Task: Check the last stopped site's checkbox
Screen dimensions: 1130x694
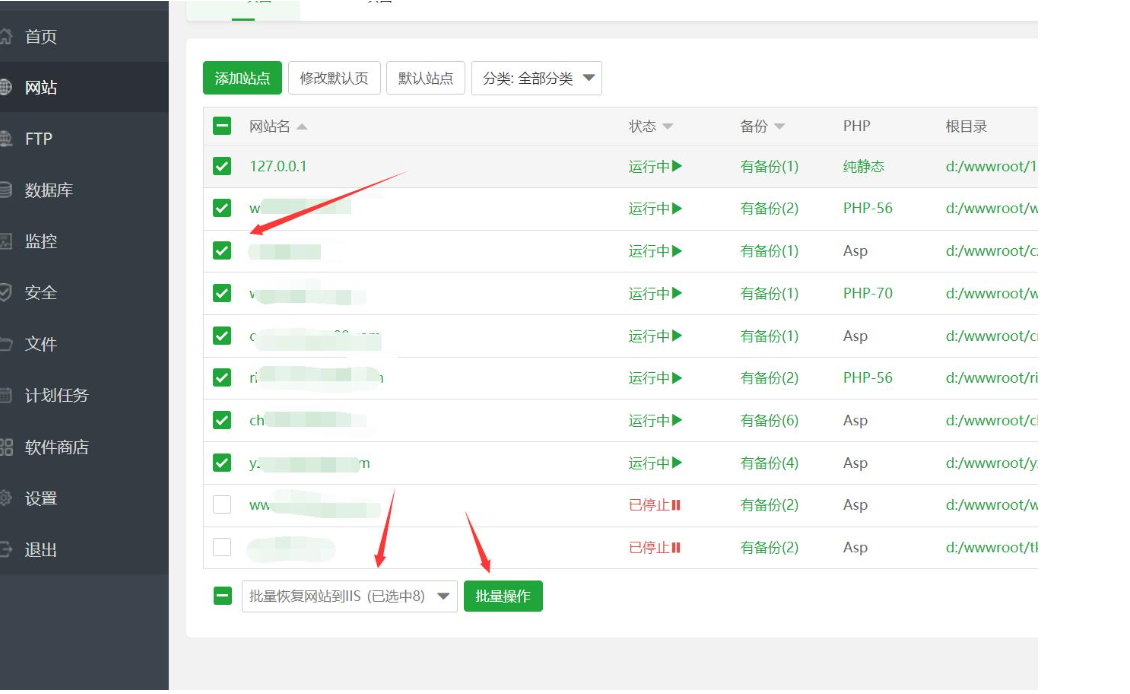Action: (x=222, y=547)
